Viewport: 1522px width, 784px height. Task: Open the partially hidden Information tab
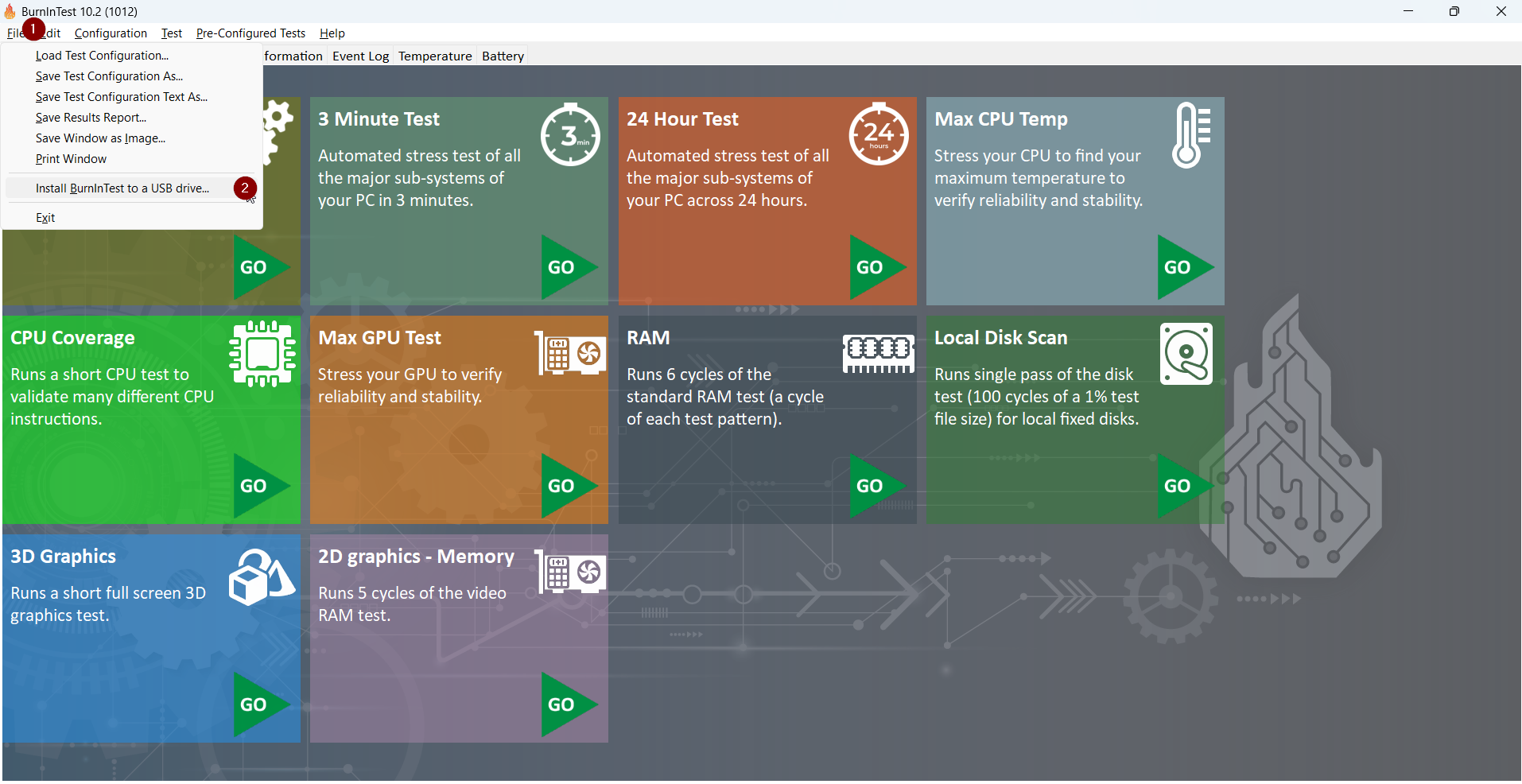(x=294, y=56)
